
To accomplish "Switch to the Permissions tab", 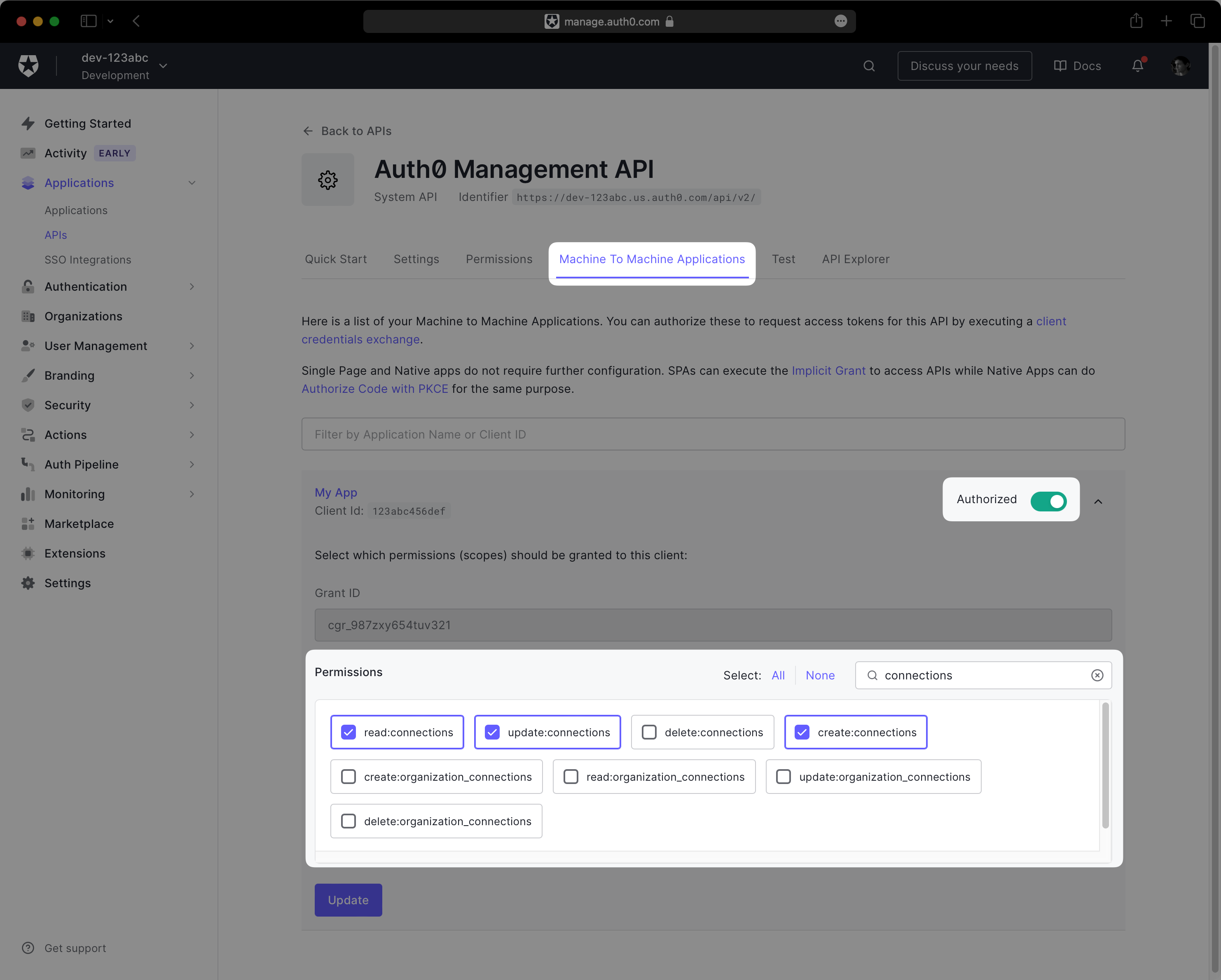I will 498,259.
